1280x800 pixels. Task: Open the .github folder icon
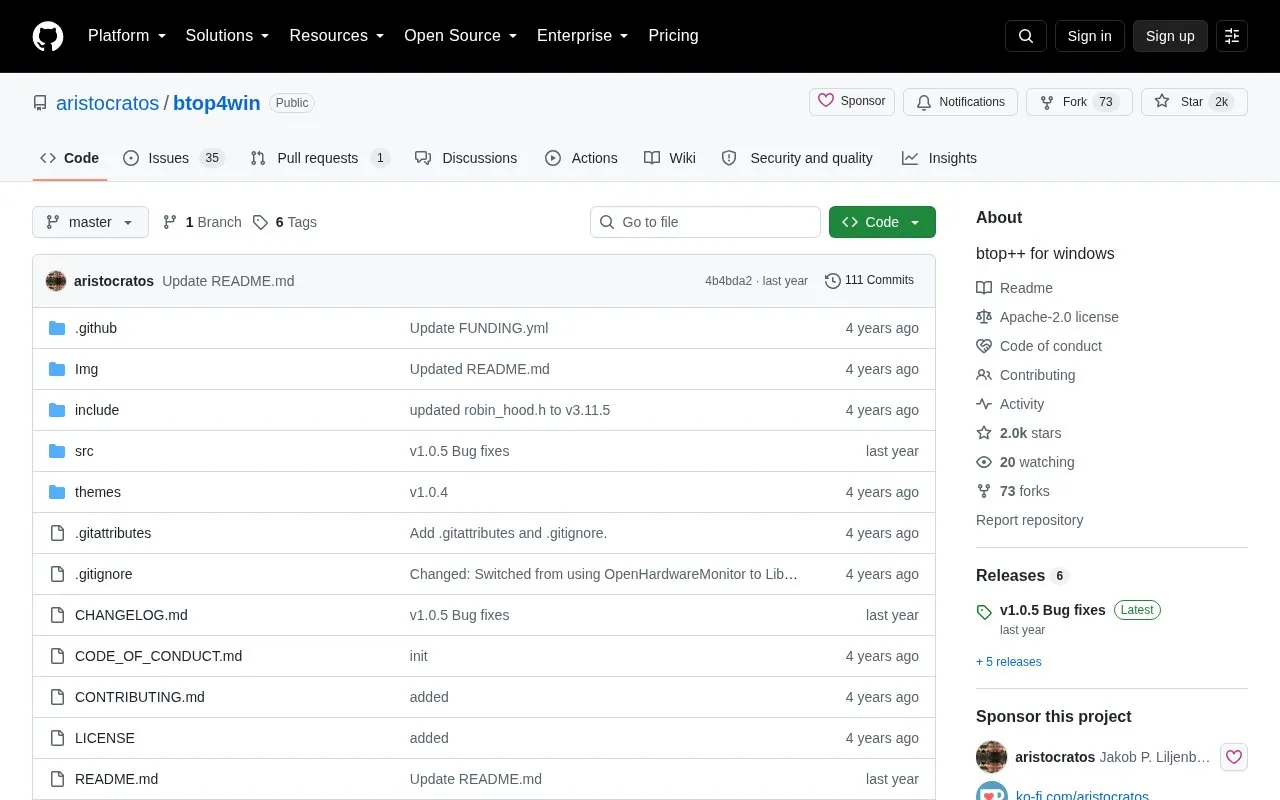tap(57, 328)
